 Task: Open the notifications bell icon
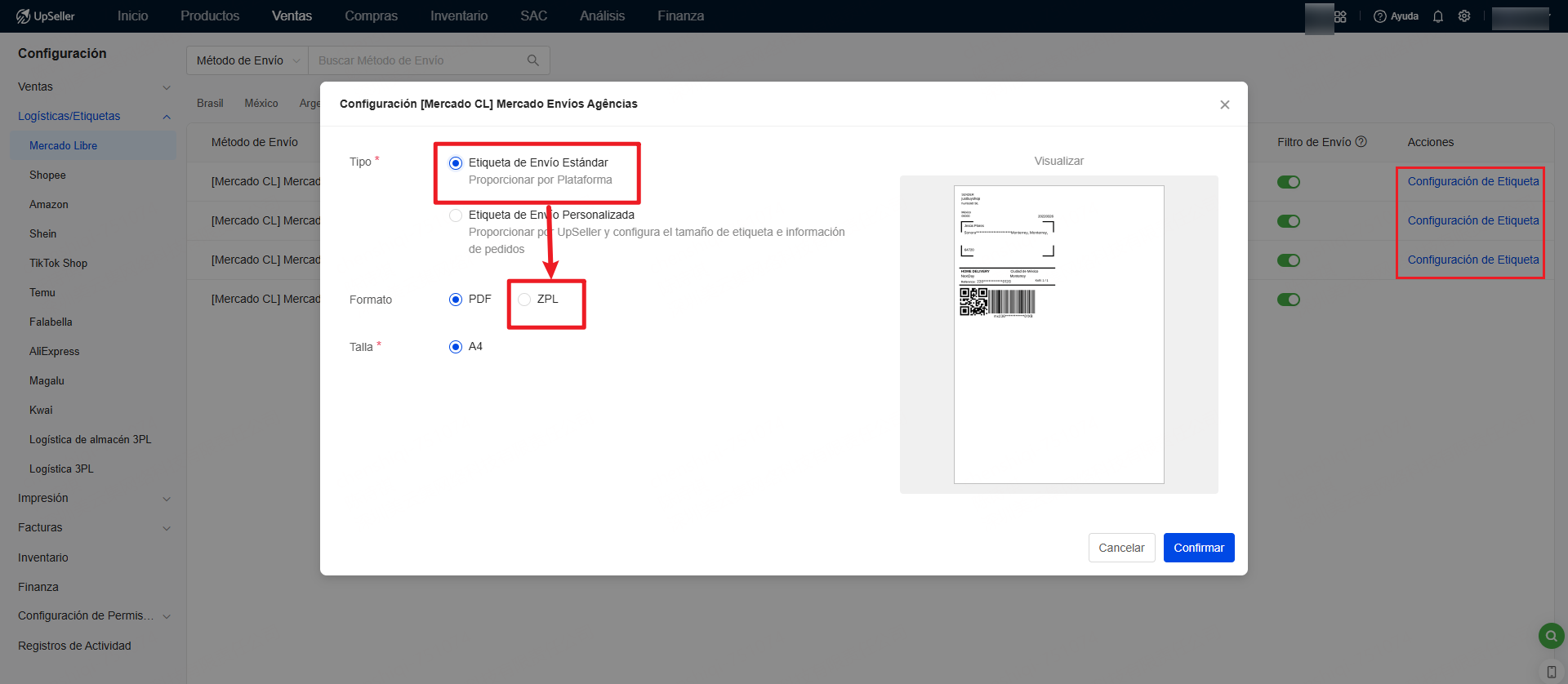(x=1438, y=16)
